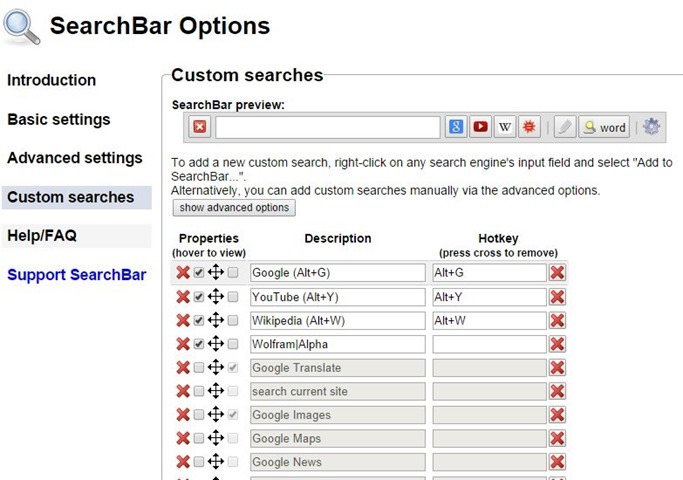Uncheck the enabled checkbox for Google row
The height and width of the screenshot is (480, 683).
[199, 273]
